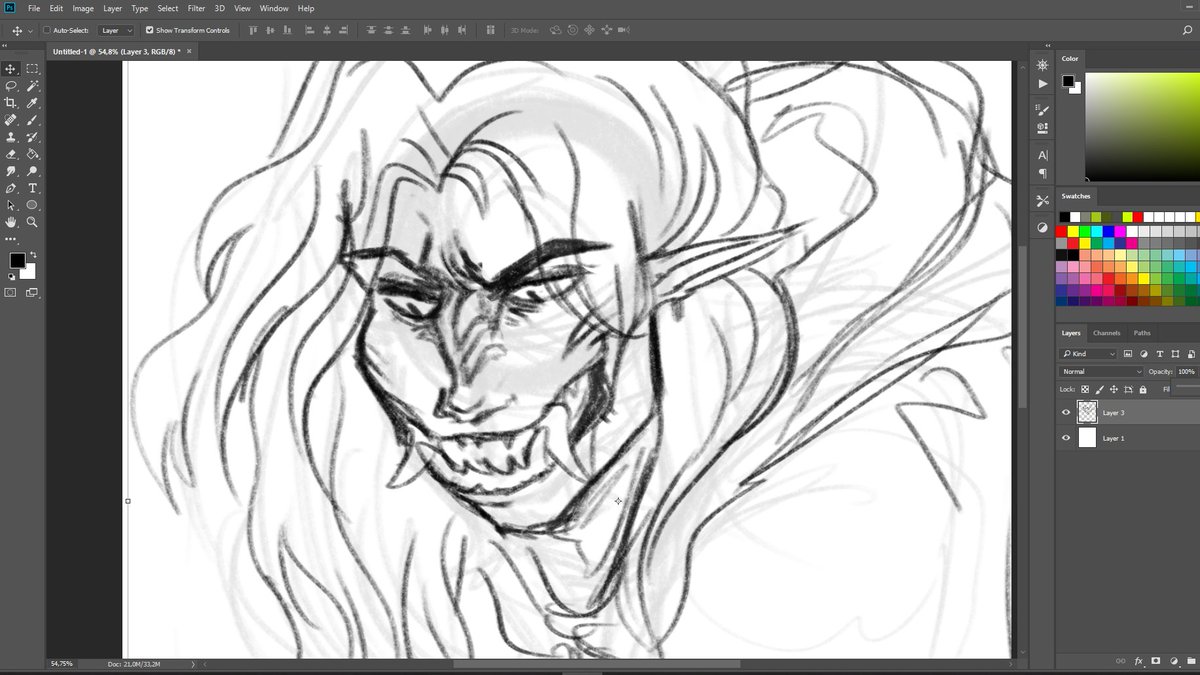Switch to the Paths tab
Screen dimensions: 1200x675
[x=1142, y=333]
